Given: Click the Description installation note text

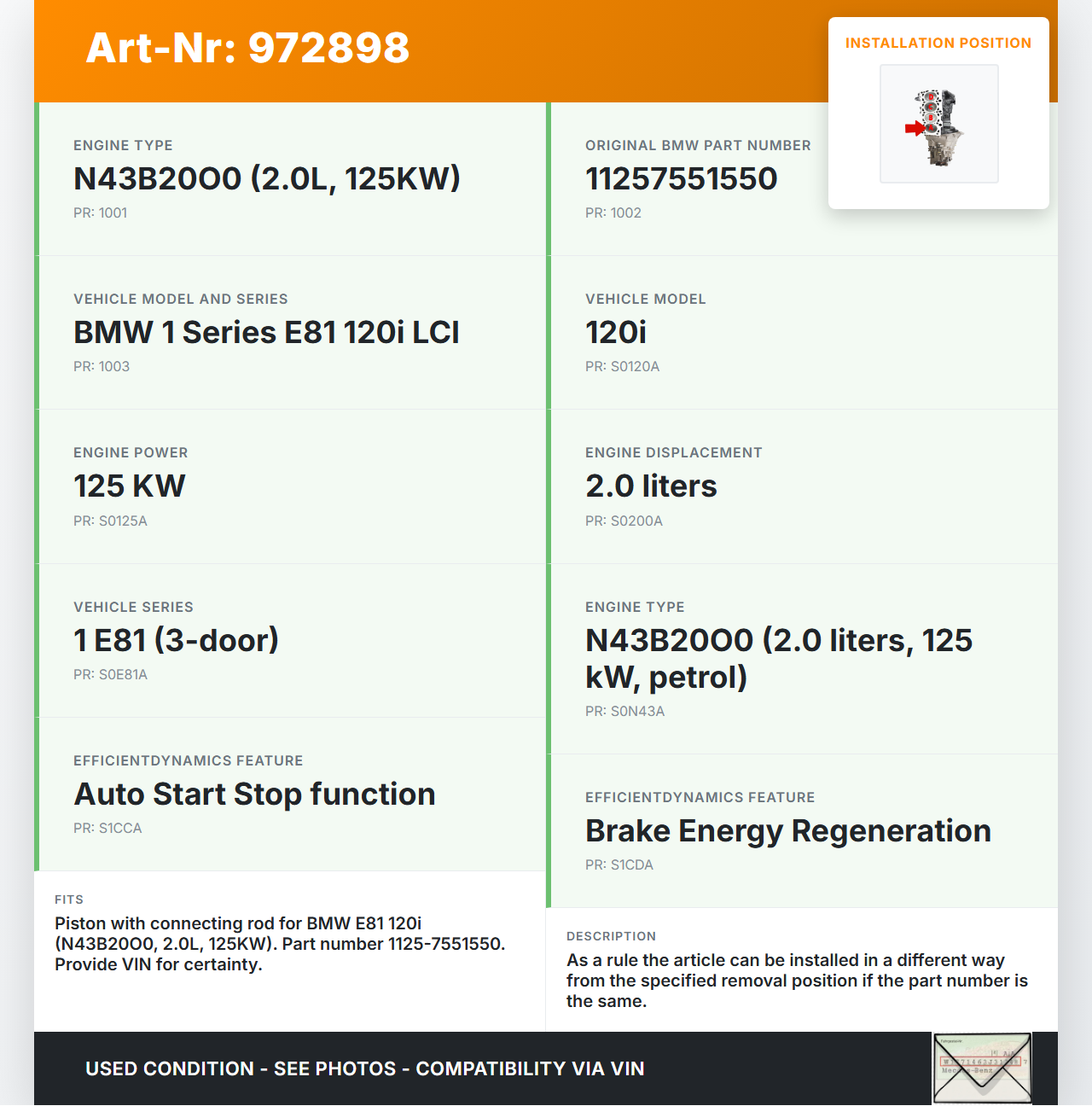Looking at the screenshot, I should 797,981.
